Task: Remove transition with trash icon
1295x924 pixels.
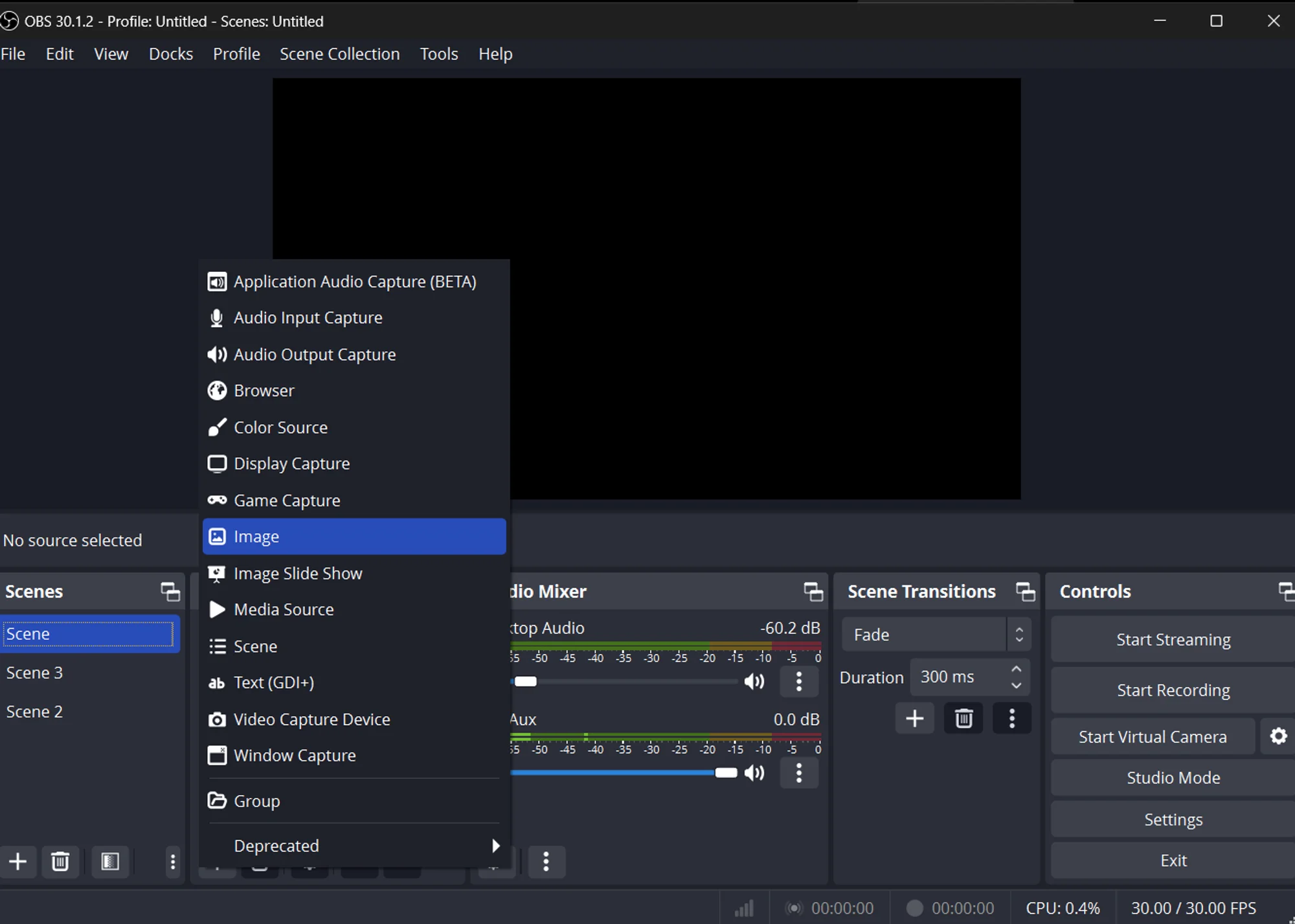Action: point(963,718)
